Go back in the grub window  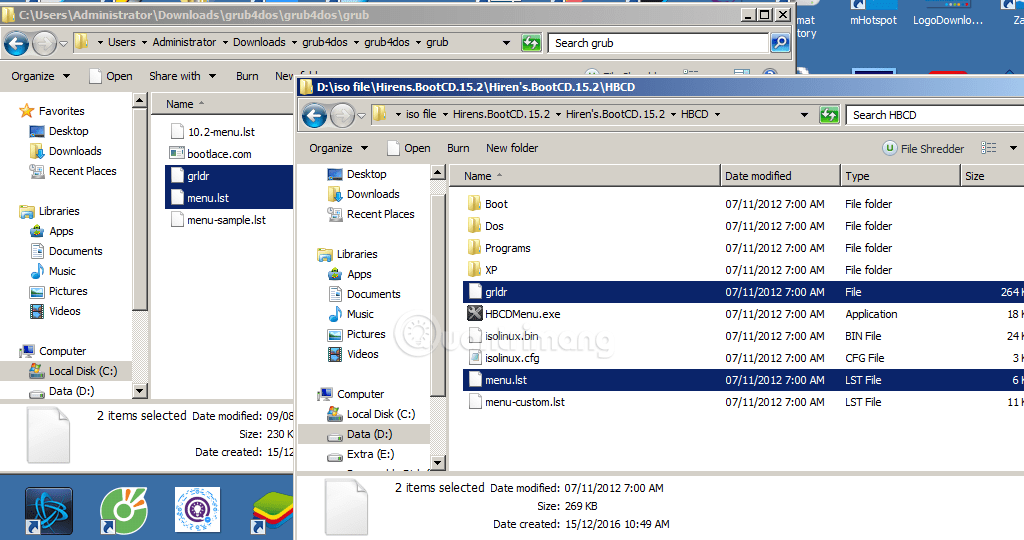pos(16,44)
